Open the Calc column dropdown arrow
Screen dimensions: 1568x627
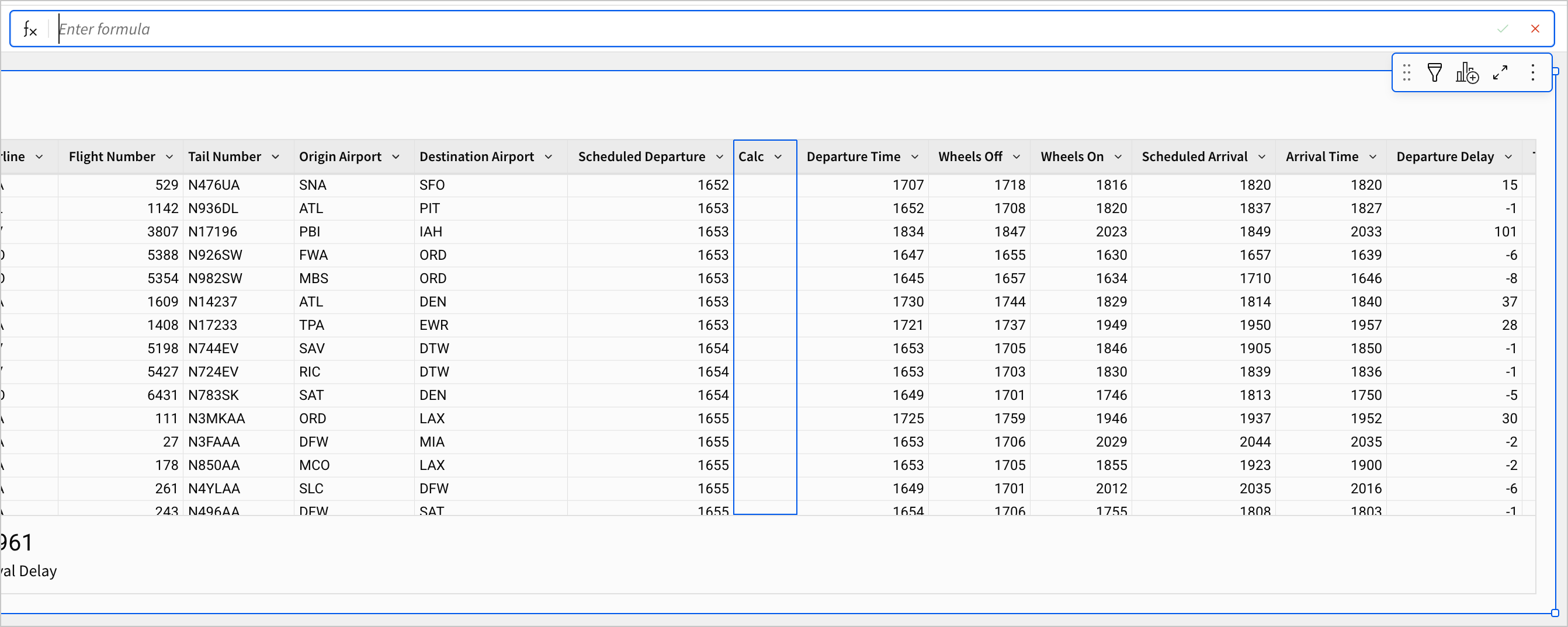778,157
